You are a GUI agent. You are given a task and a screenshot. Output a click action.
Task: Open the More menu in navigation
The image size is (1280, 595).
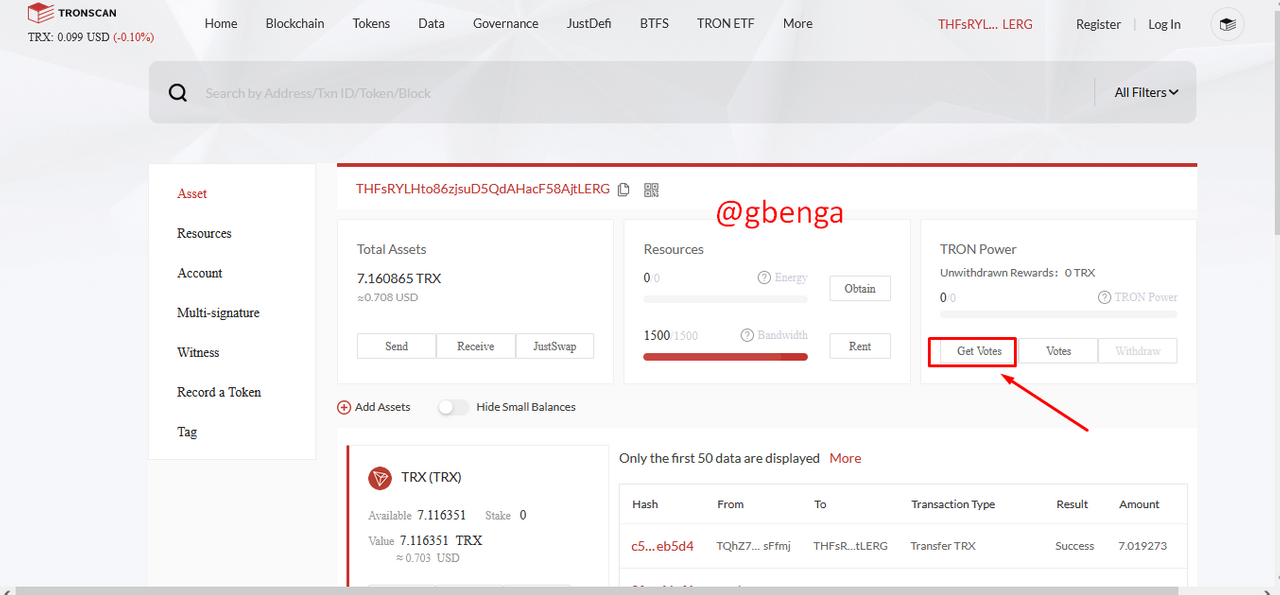[x=798, y=23]
